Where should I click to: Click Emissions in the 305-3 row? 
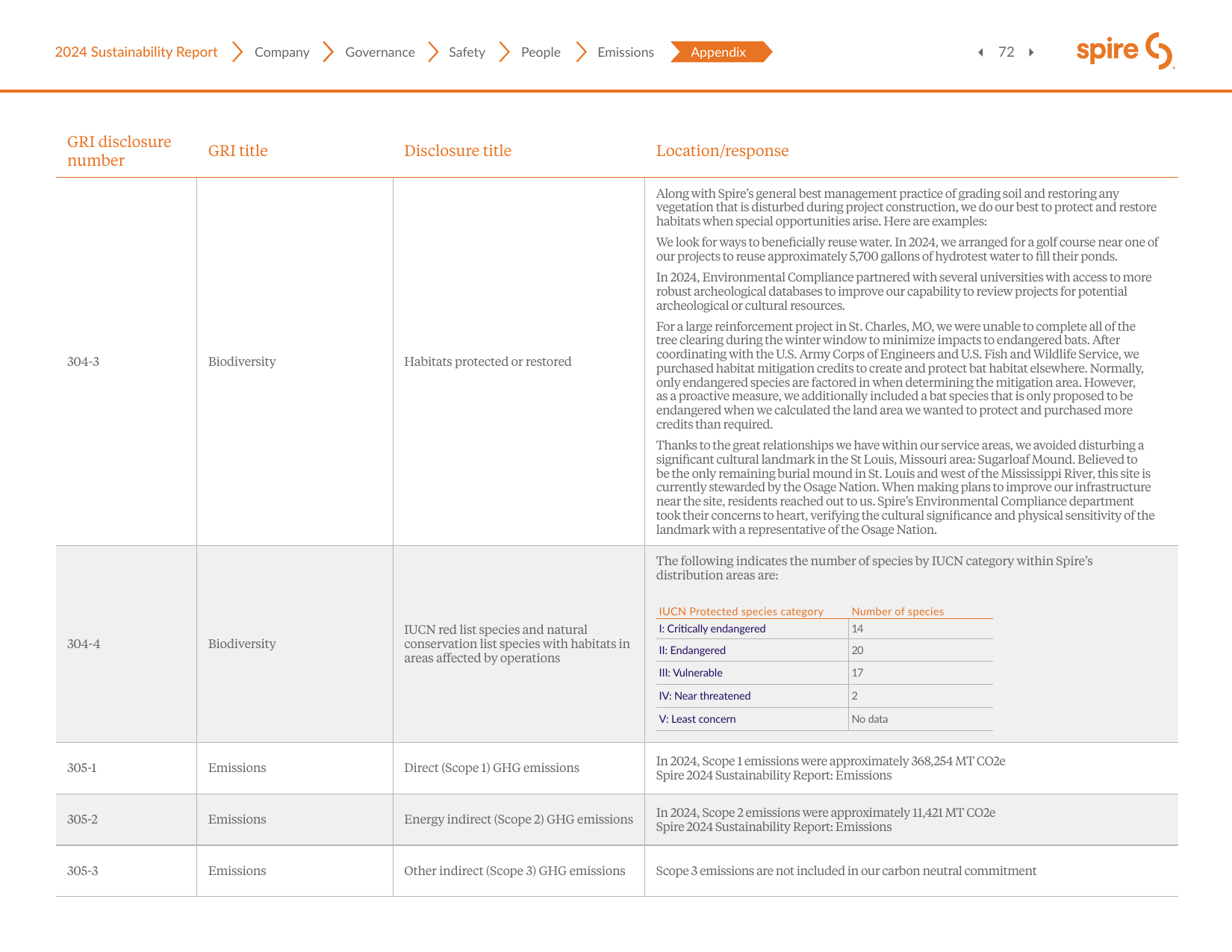[237, 871]
